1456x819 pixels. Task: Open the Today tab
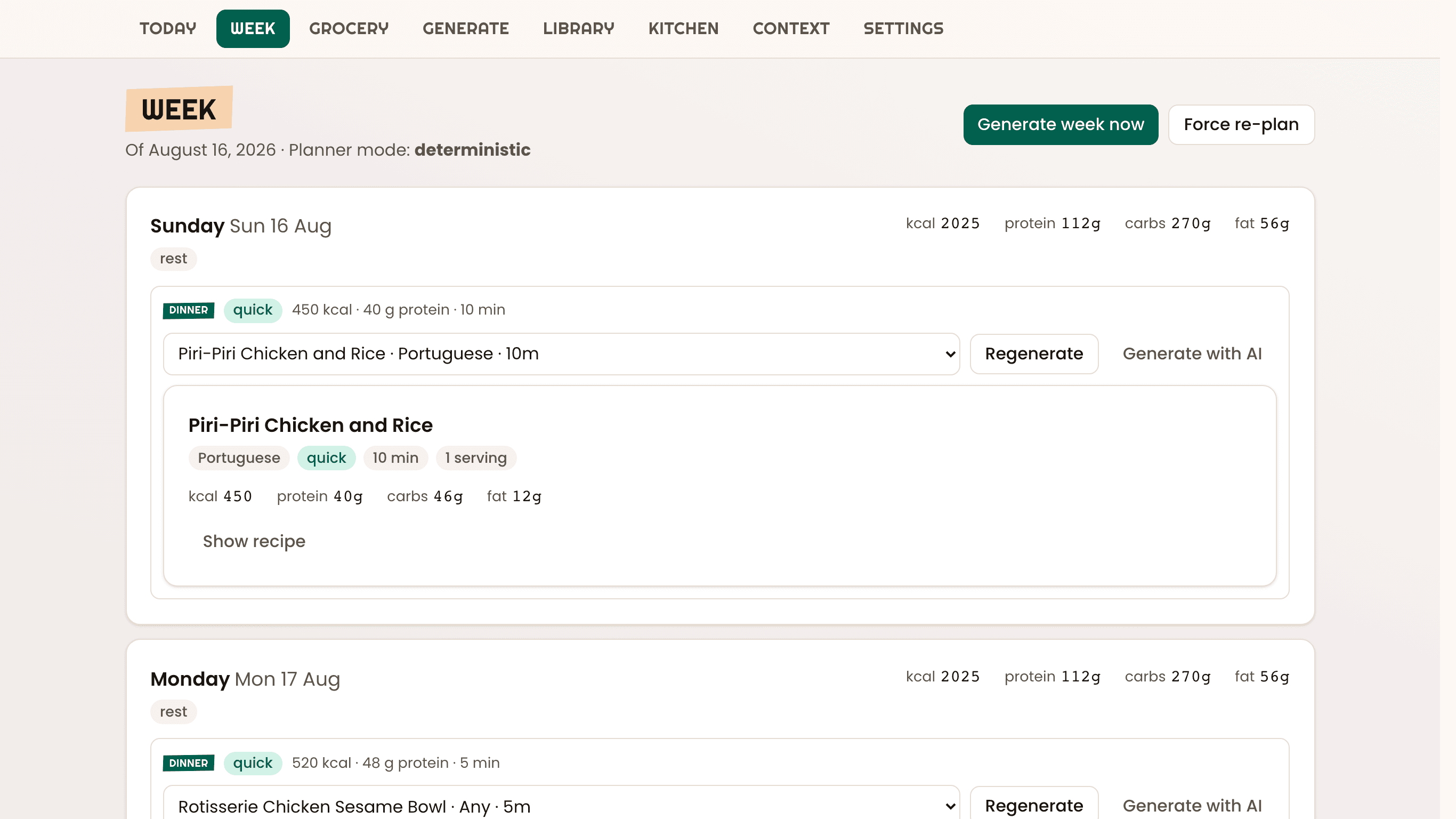click(168, 28)
